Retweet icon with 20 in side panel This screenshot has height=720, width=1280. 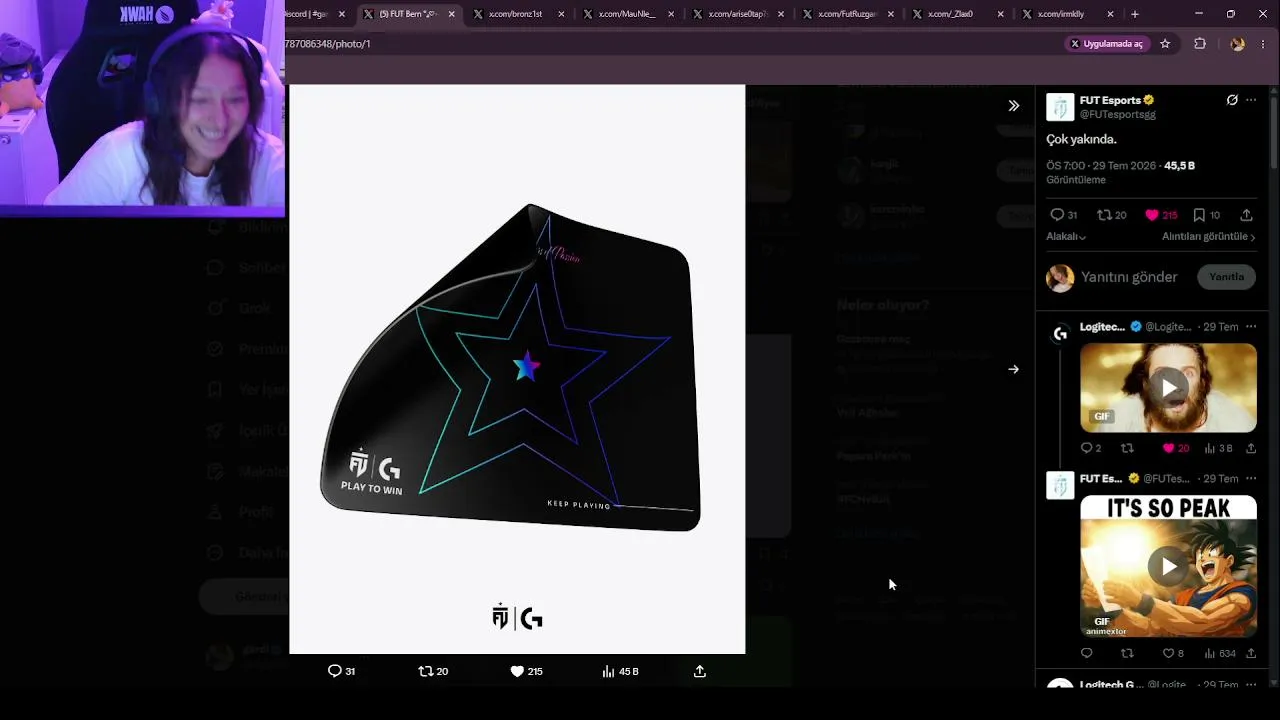point(1111,215)
